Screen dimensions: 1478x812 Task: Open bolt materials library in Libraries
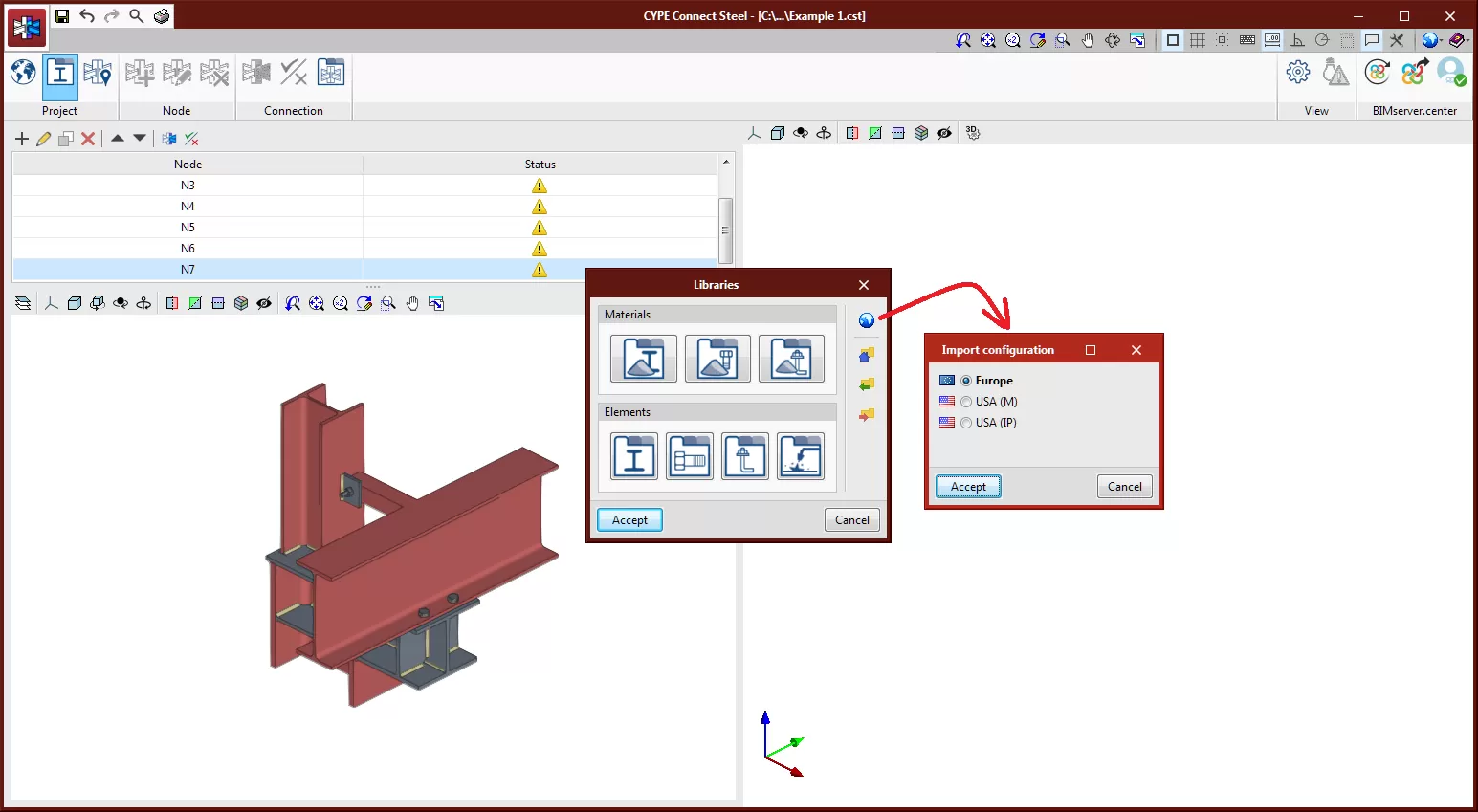717,359
